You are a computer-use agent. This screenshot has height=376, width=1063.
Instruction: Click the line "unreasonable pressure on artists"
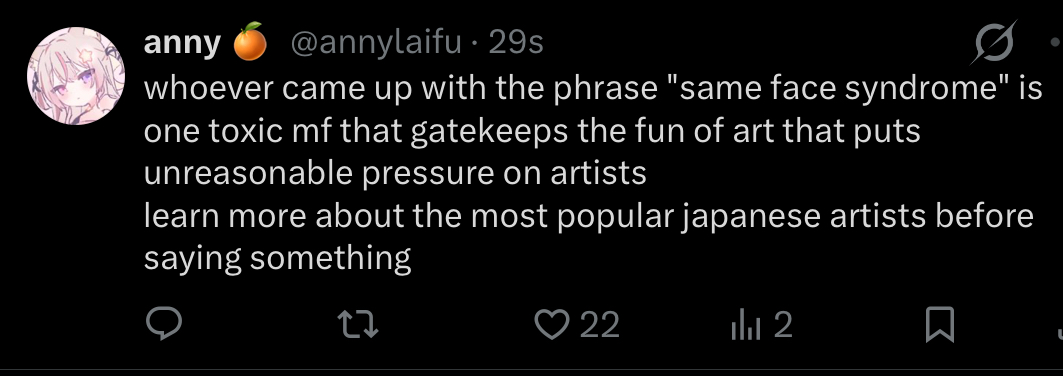[x=395, y=173]
